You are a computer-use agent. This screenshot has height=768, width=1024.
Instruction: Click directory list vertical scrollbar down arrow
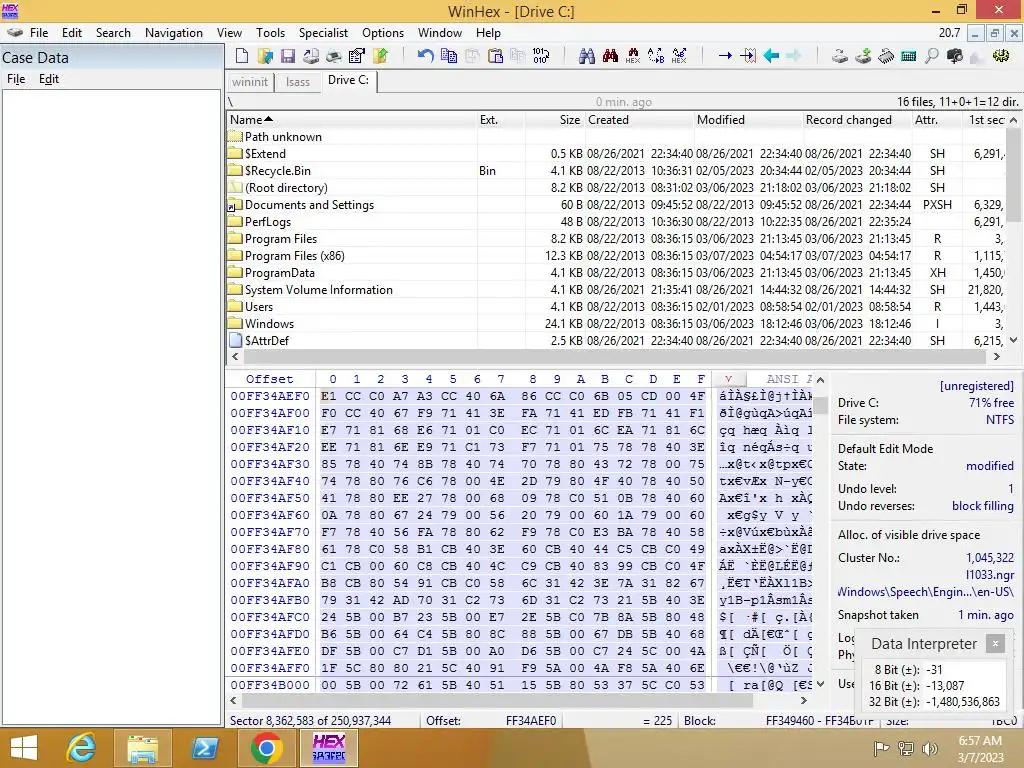point(1014,340)
